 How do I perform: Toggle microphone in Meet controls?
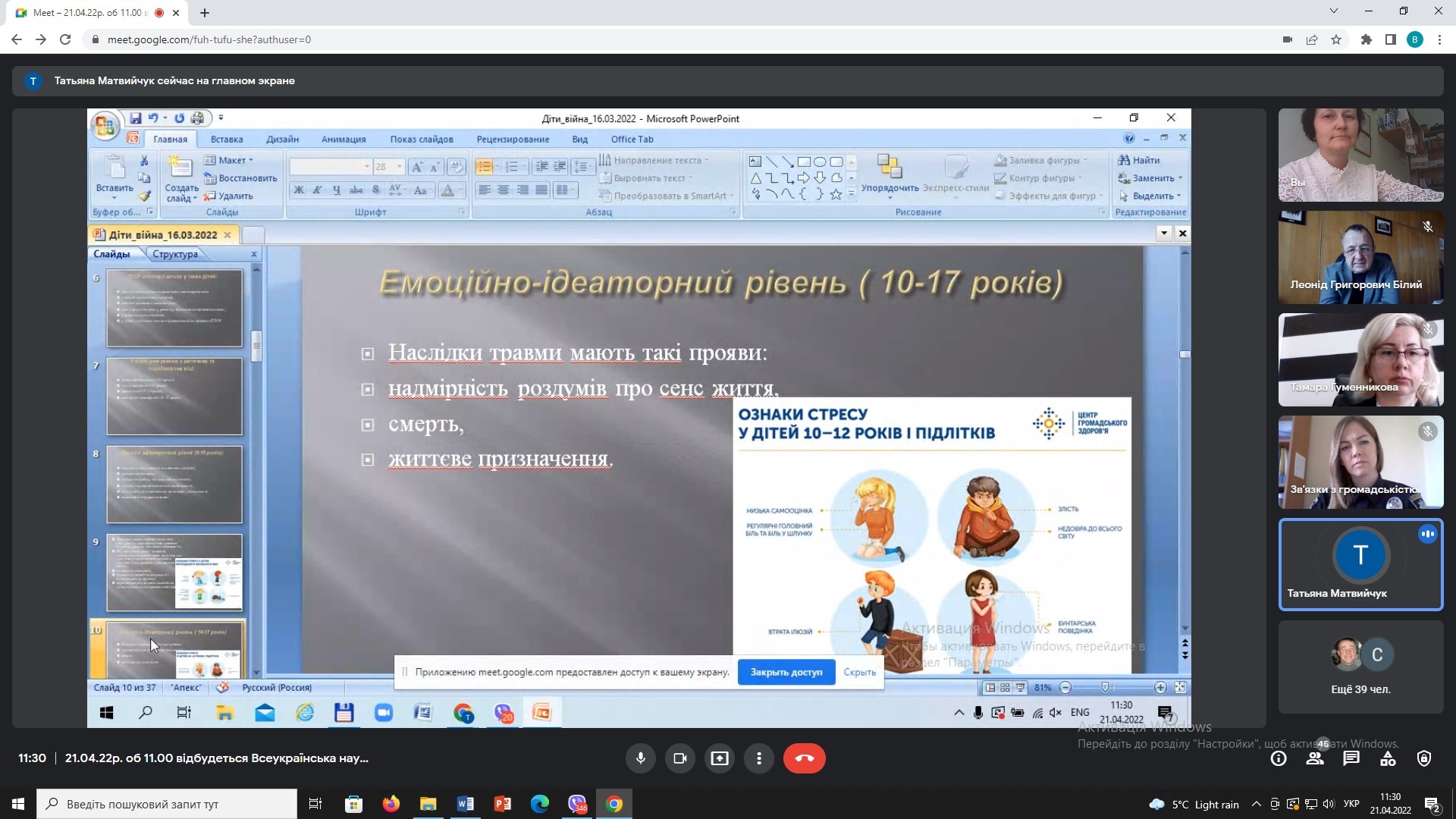640,758
